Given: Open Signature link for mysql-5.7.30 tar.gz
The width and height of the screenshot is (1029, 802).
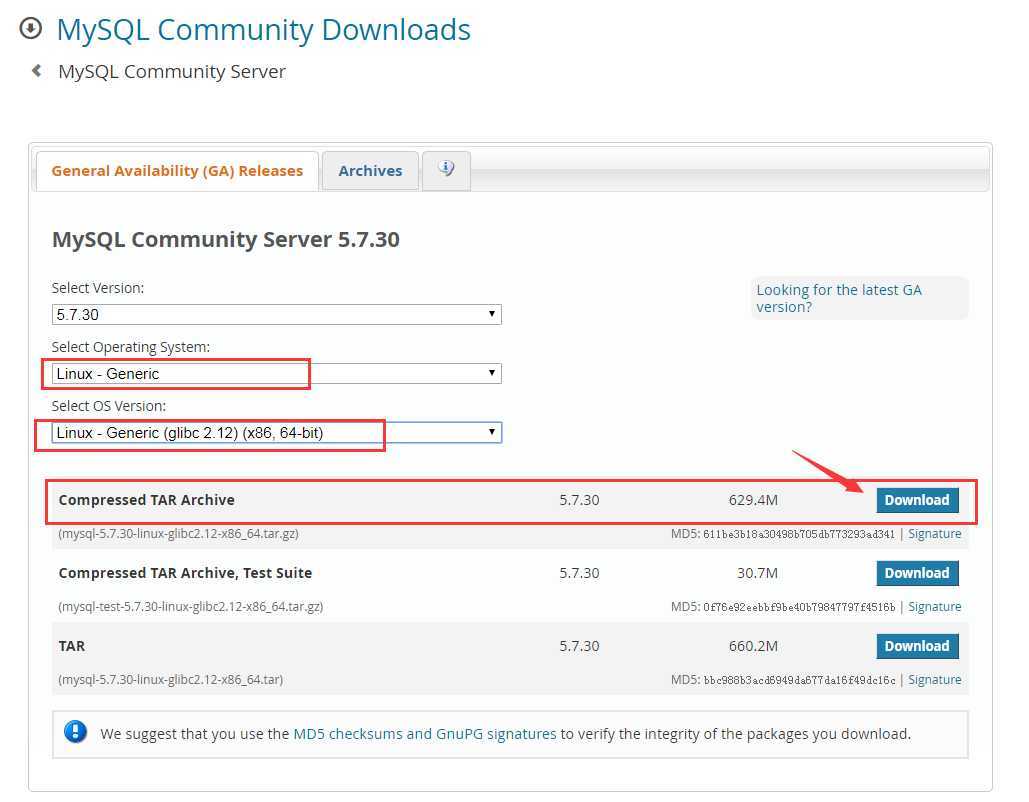Looking at the screenshot, I should [x=934, y=534].
